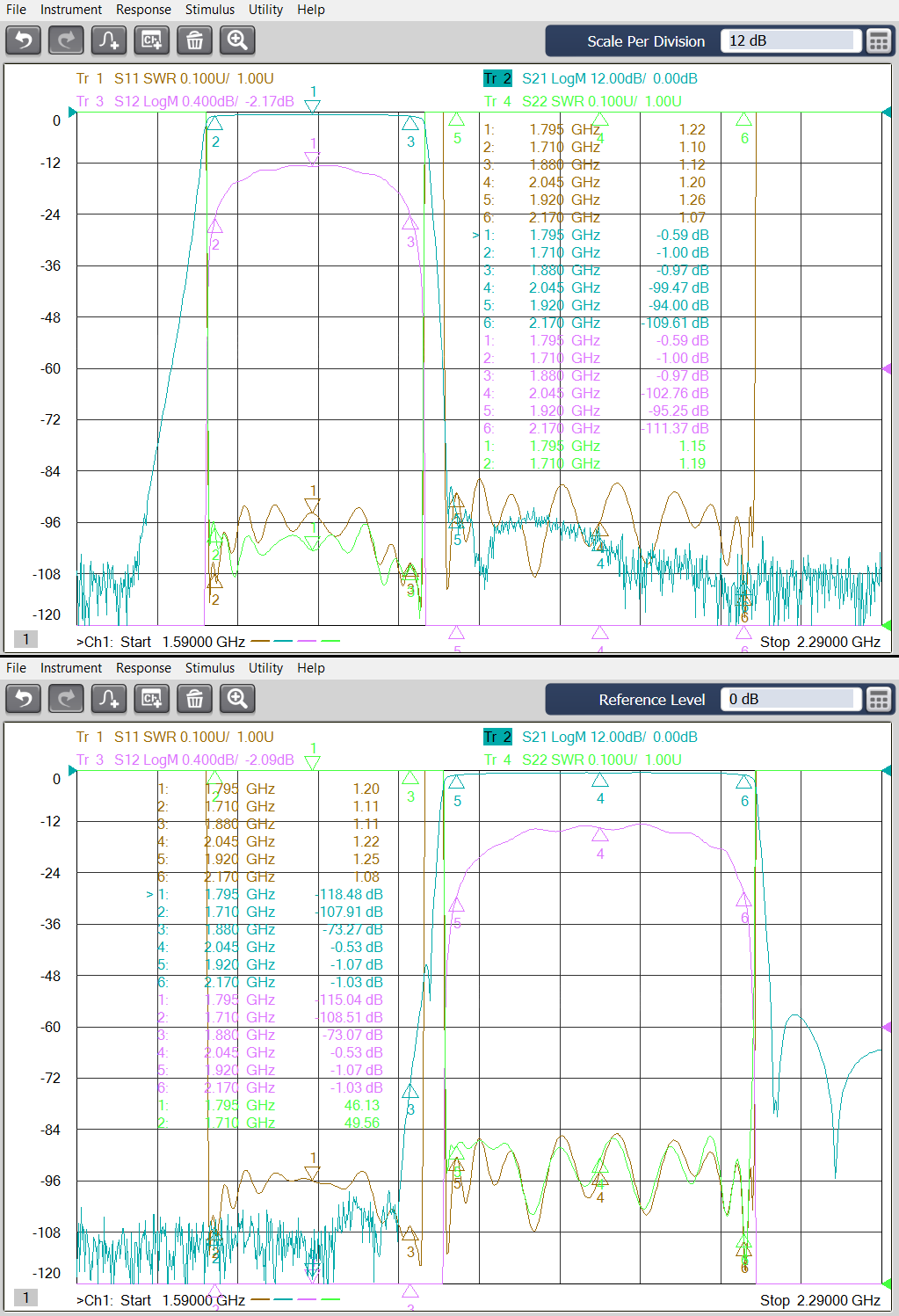Click zoom magnifier icon in top window toolbar
This screenshot has width=899, height=1316.
point(237,40)
